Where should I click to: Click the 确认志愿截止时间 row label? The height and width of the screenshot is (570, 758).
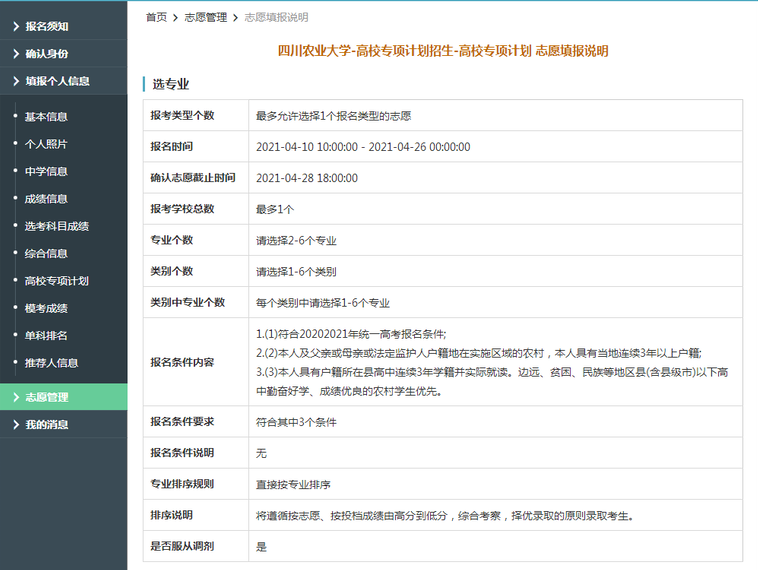pos(193,178)
